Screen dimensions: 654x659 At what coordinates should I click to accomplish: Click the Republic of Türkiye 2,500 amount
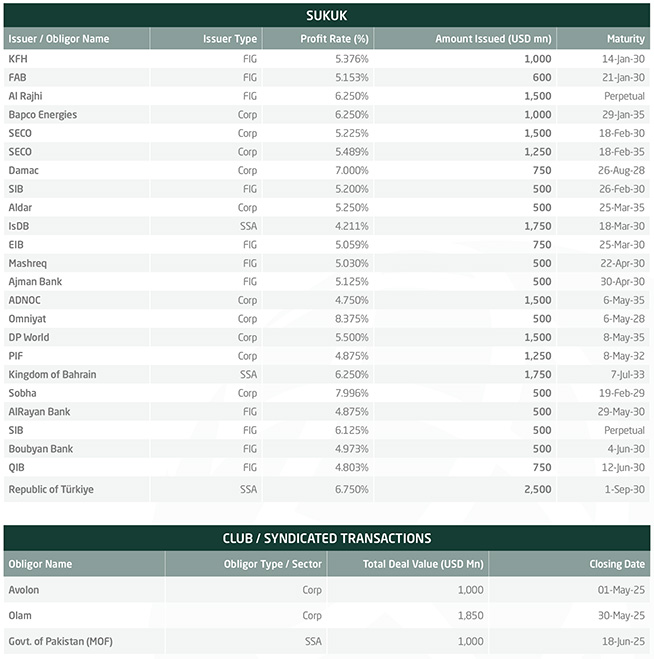click(538, 489)
